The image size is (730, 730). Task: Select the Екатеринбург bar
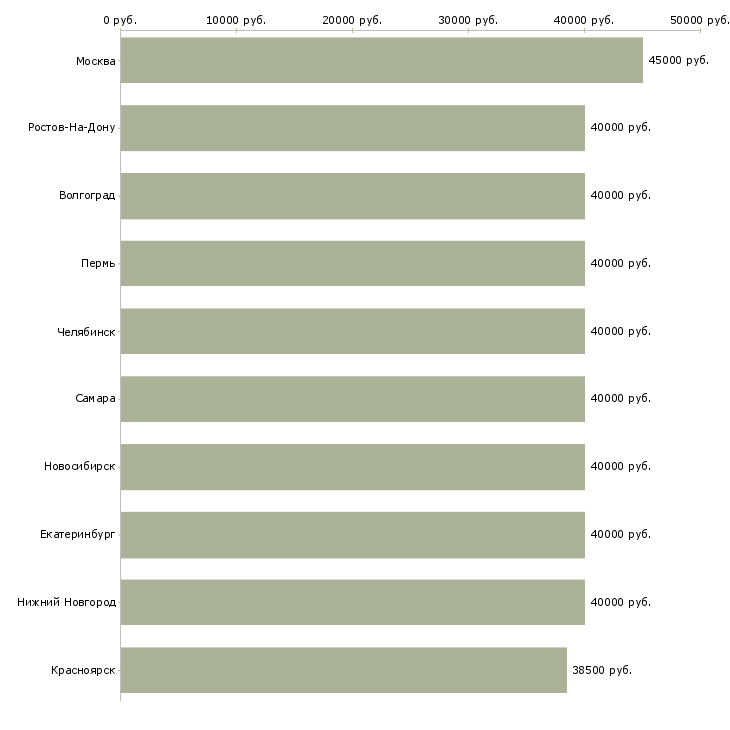pyautogui.click(x=352, y=535)
